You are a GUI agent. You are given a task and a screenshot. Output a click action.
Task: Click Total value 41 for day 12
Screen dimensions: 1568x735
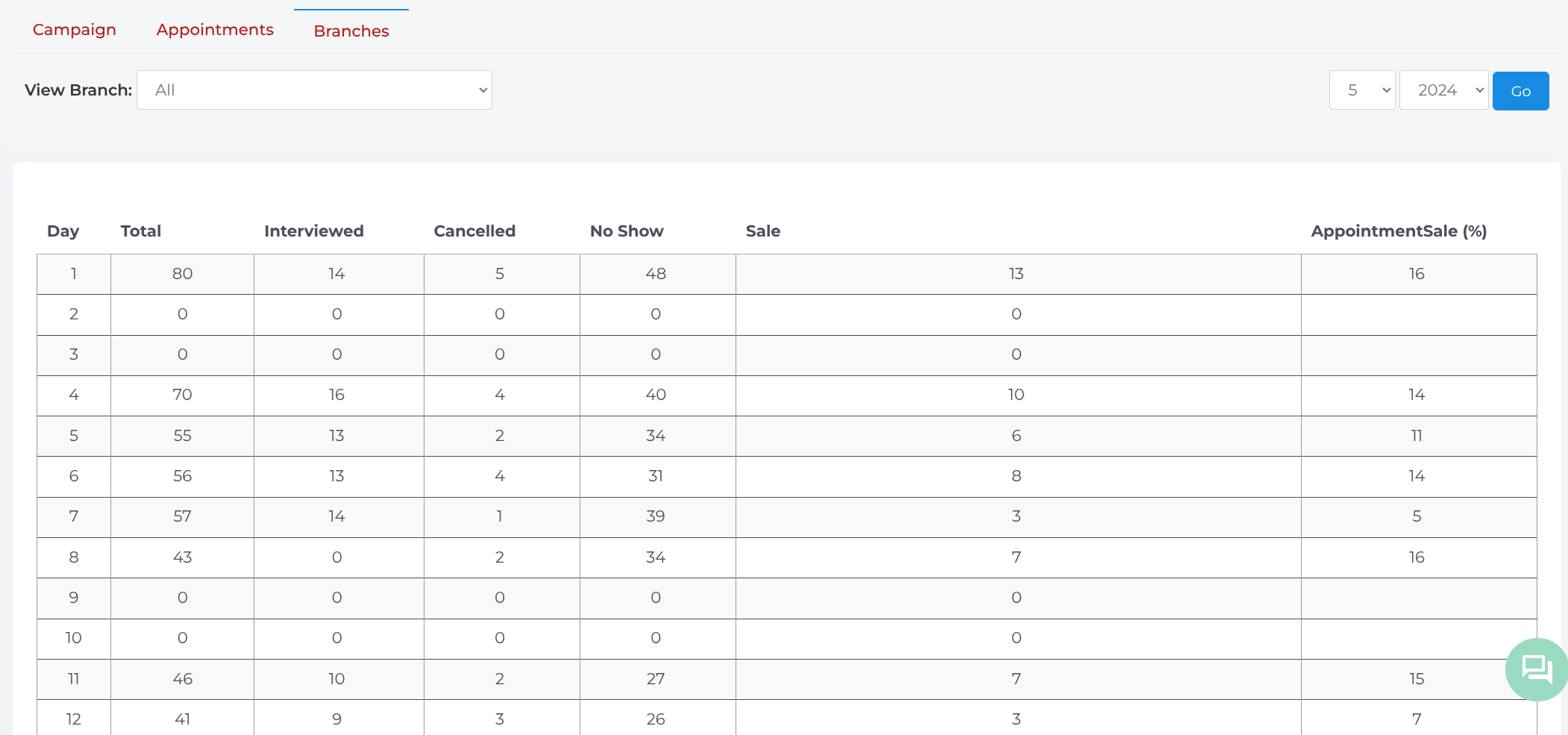click(183, 719)
